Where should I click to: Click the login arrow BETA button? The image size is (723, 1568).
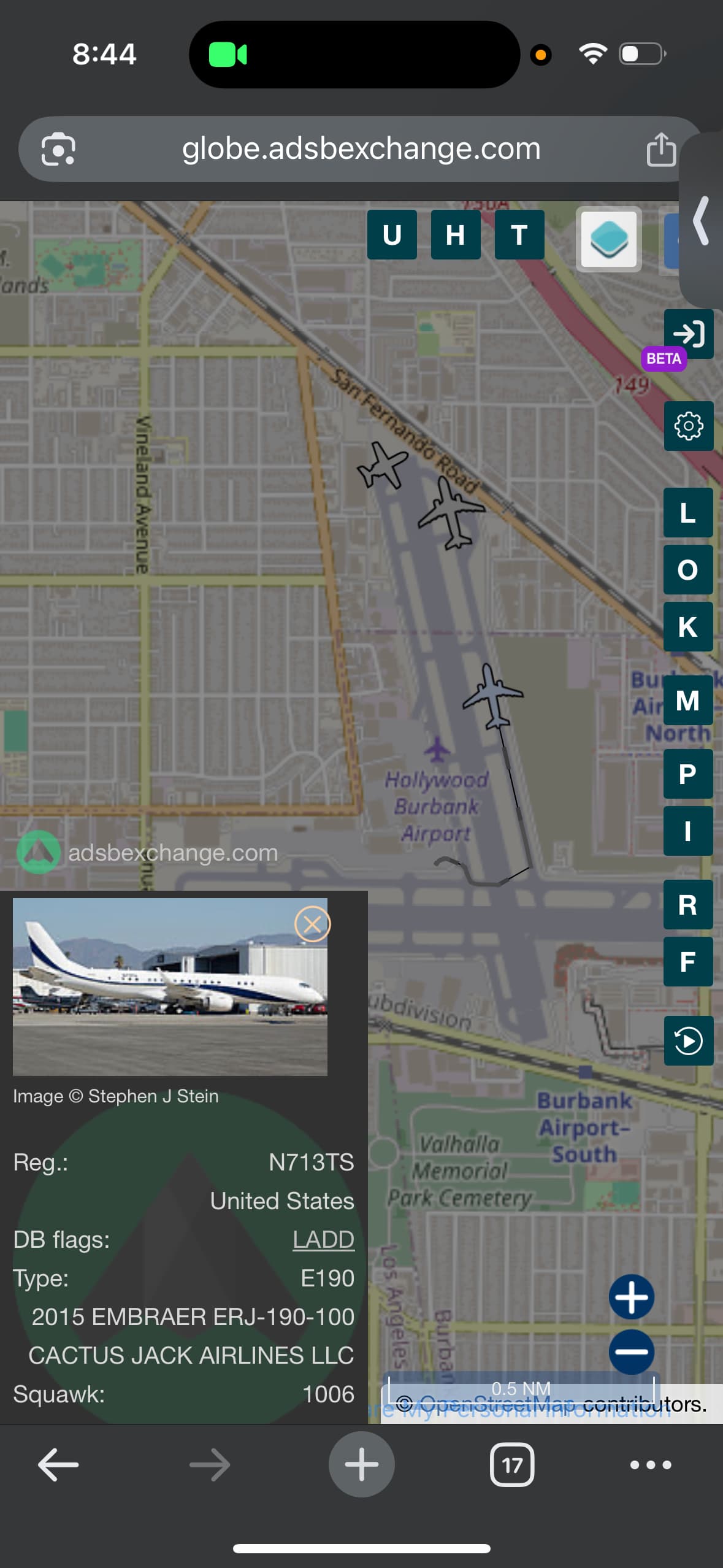pos(688,334)
